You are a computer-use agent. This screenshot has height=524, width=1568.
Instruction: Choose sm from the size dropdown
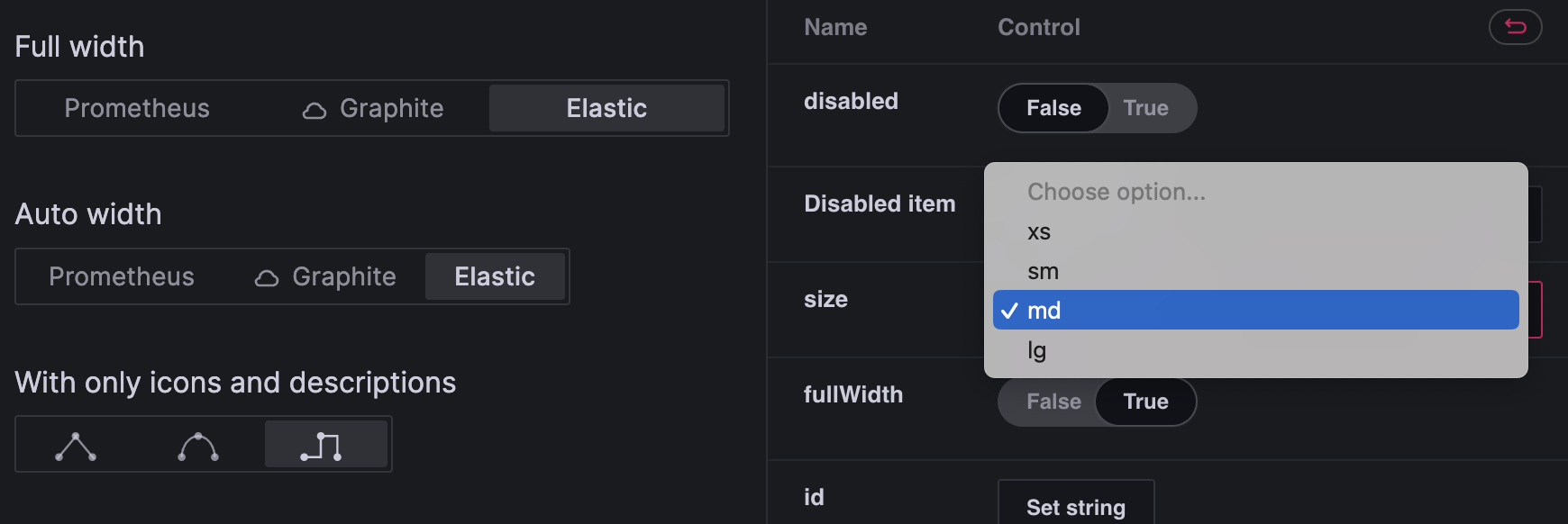(x=1044, y=271)
